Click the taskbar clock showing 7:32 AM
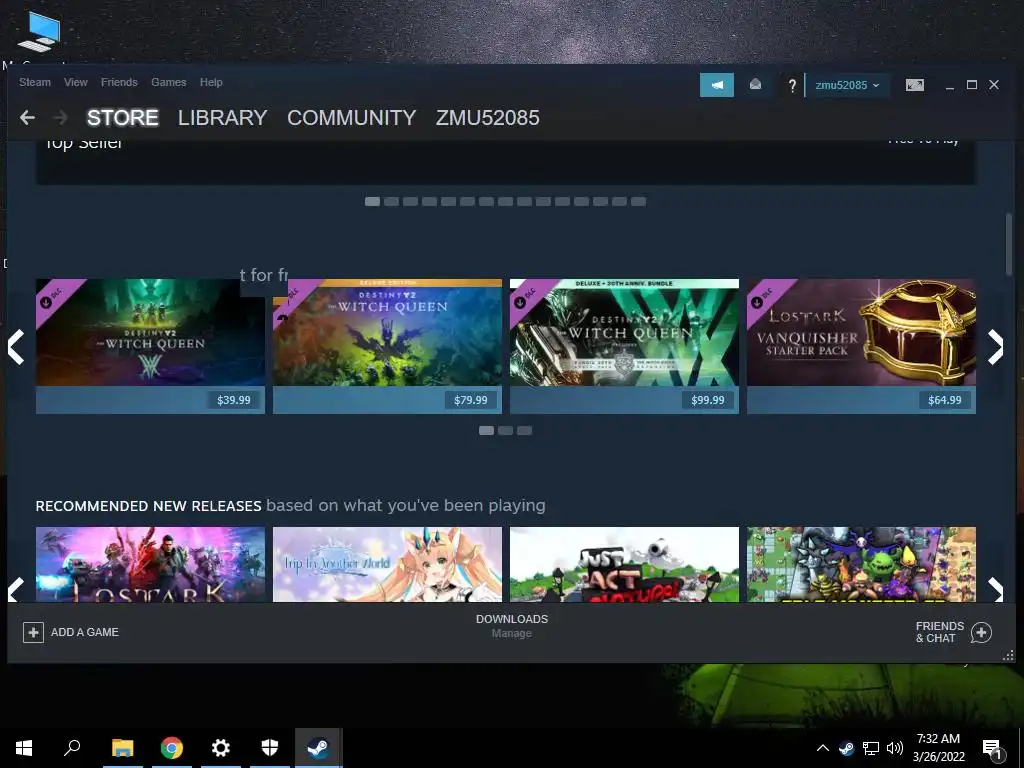The image size is (1024, 768). (x=938, y=748)
